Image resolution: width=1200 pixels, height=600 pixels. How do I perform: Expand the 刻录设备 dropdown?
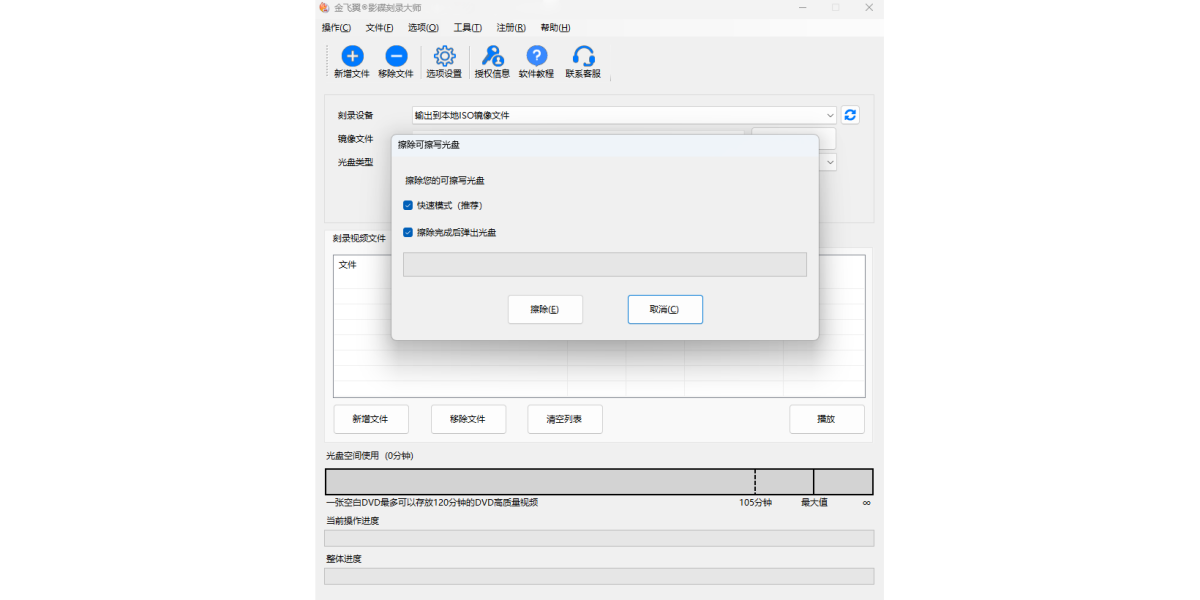(x=830, y=115)
